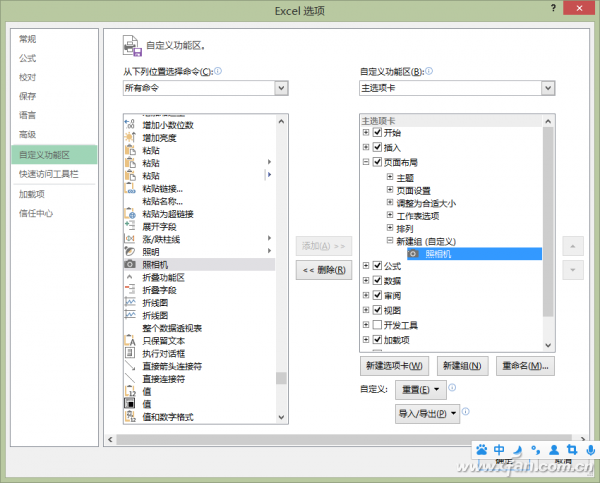
Task: Open the 导入/导出(P) dropdown button
Action: 427,414
